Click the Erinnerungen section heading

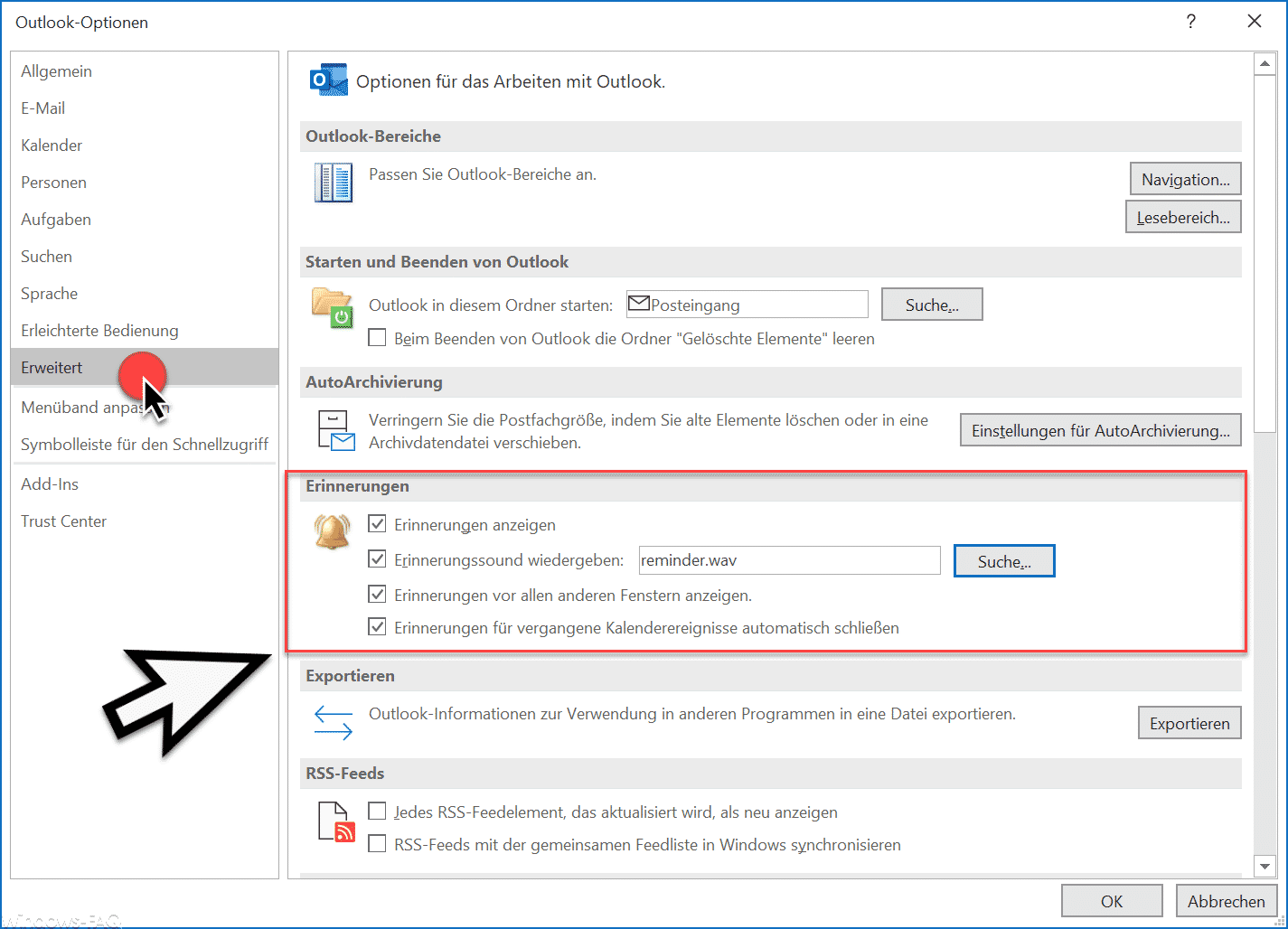[357, 486]
